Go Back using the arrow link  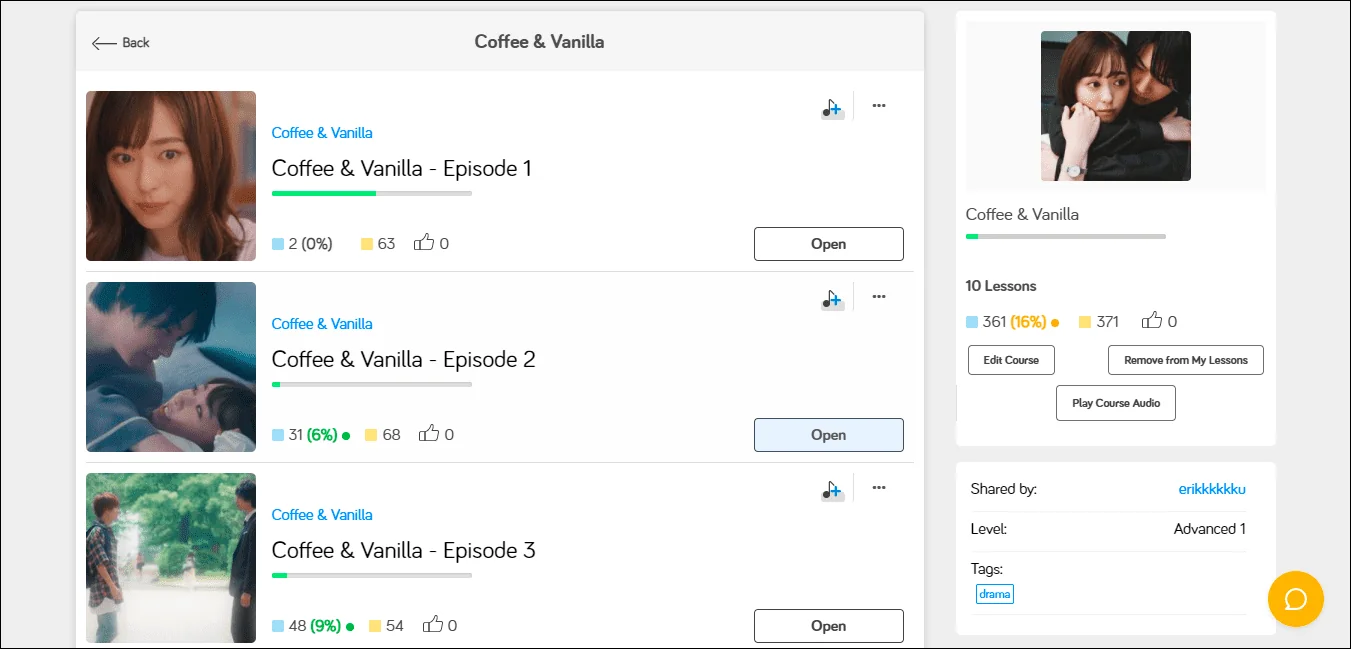click(x=121, y=43)
